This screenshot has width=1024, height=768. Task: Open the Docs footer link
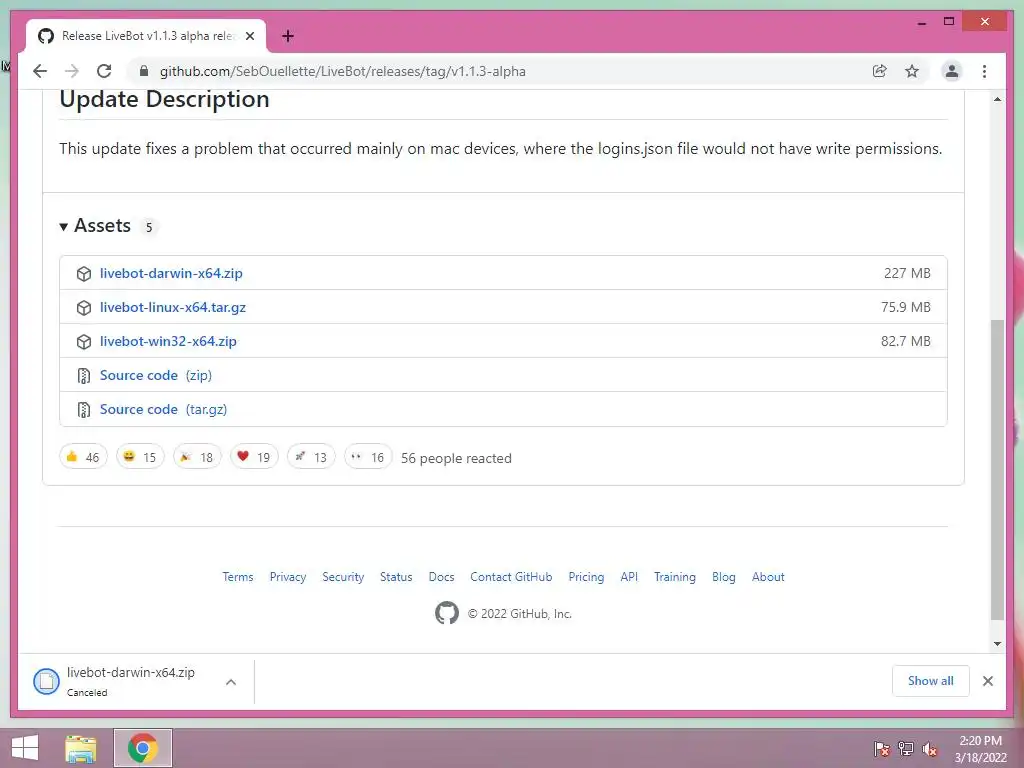(441, 577)
